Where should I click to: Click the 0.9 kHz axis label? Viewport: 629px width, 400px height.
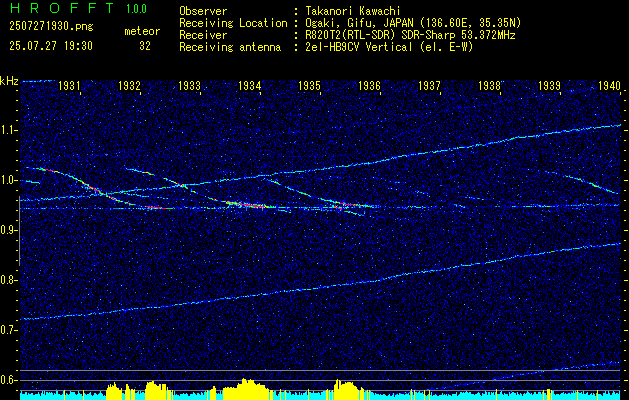coord(8,230)
